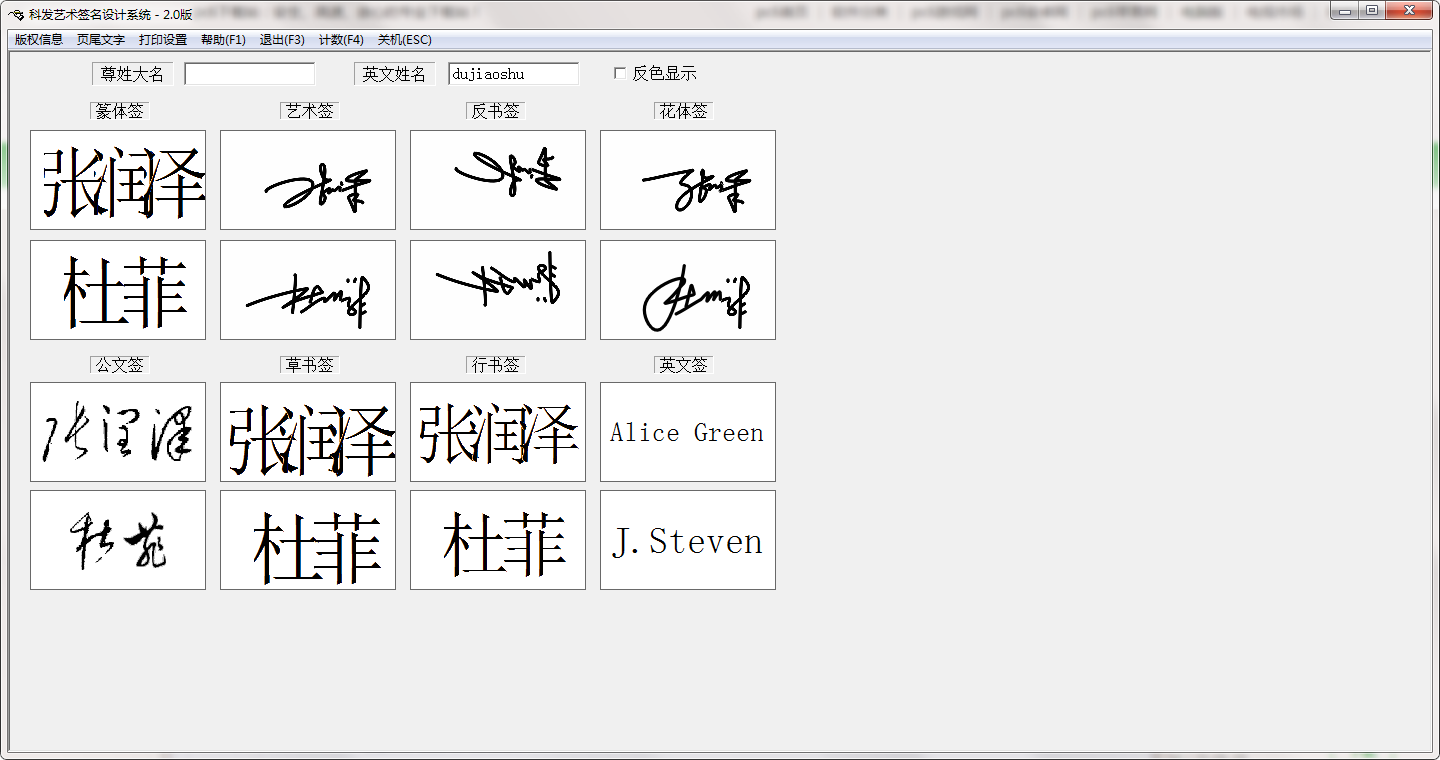Click the 篆体签 style label
Image resolution: width=1440 pixels, height=760 pixels.
(x=118, y=111)
